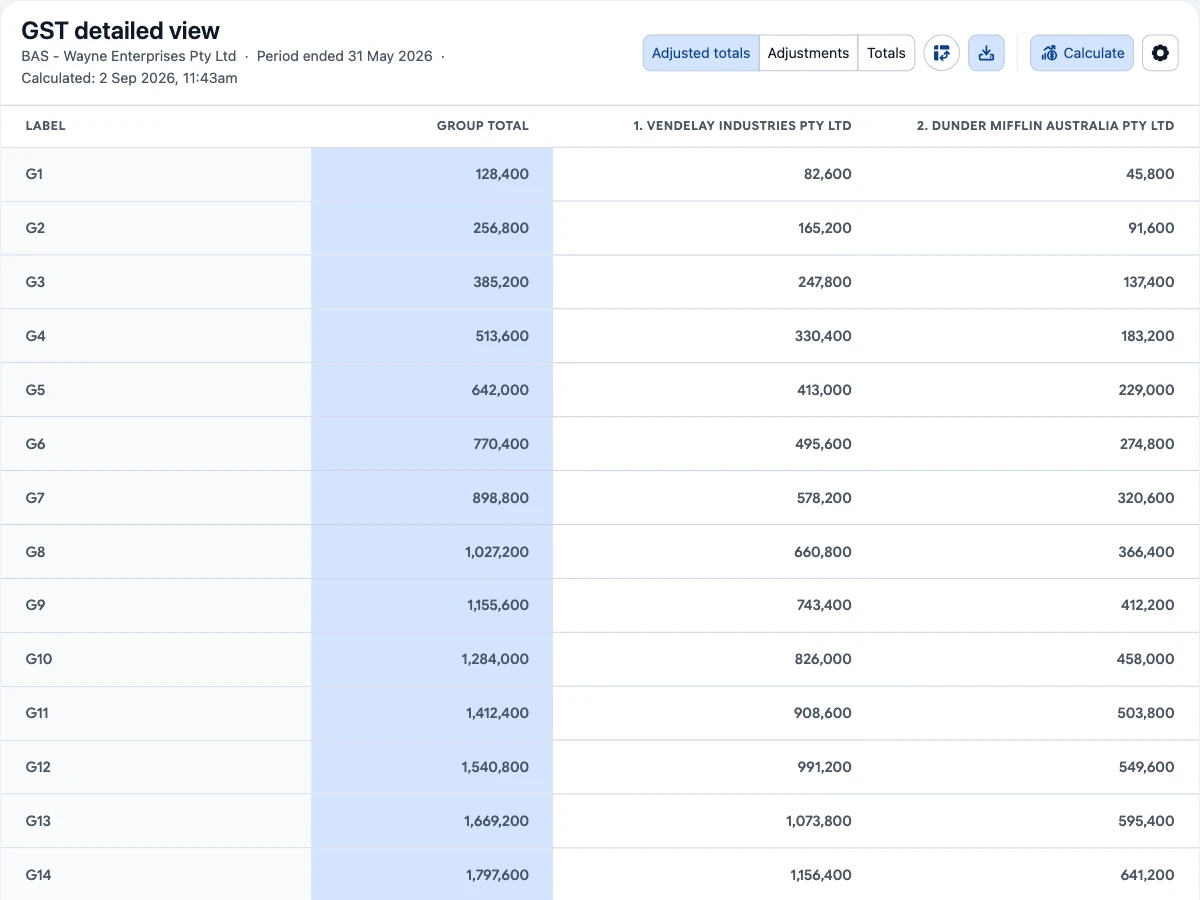Click group total 1,797,600 cell
The width and height of the screenshot is (1200, 900).
(497, 875)
